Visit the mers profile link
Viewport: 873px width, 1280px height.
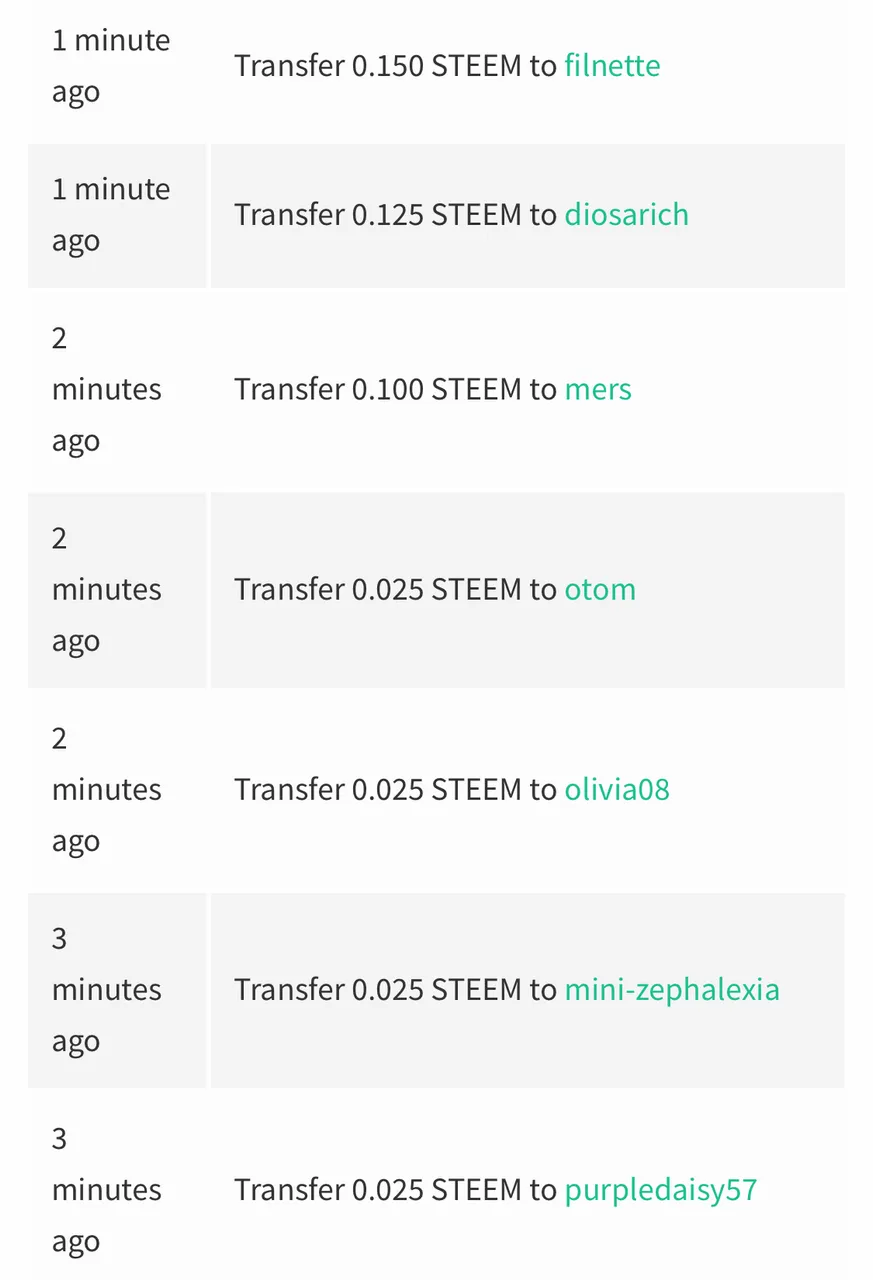tap(598, 389)
